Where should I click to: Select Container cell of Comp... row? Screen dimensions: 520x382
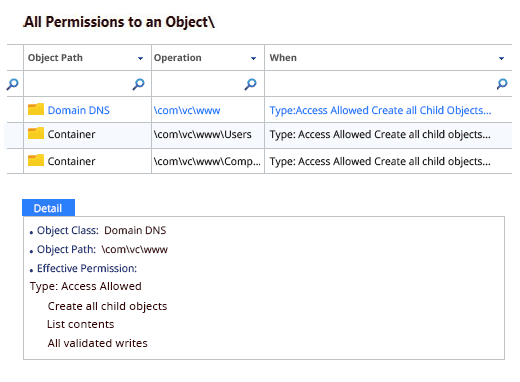point(87,161)
